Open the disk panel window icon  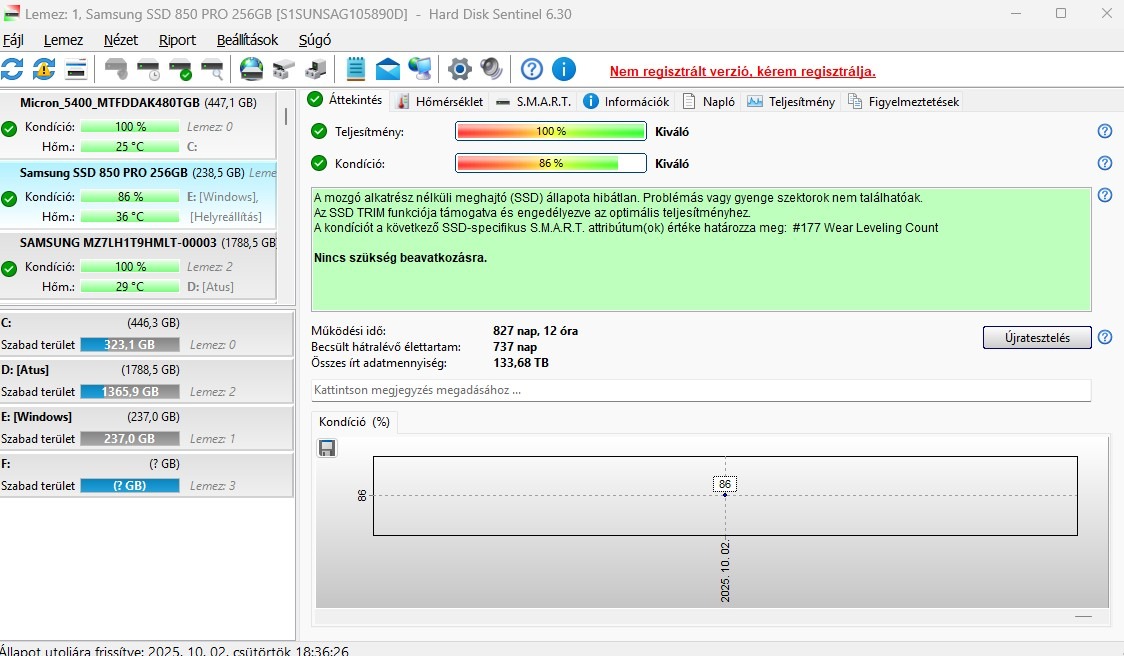75,69
